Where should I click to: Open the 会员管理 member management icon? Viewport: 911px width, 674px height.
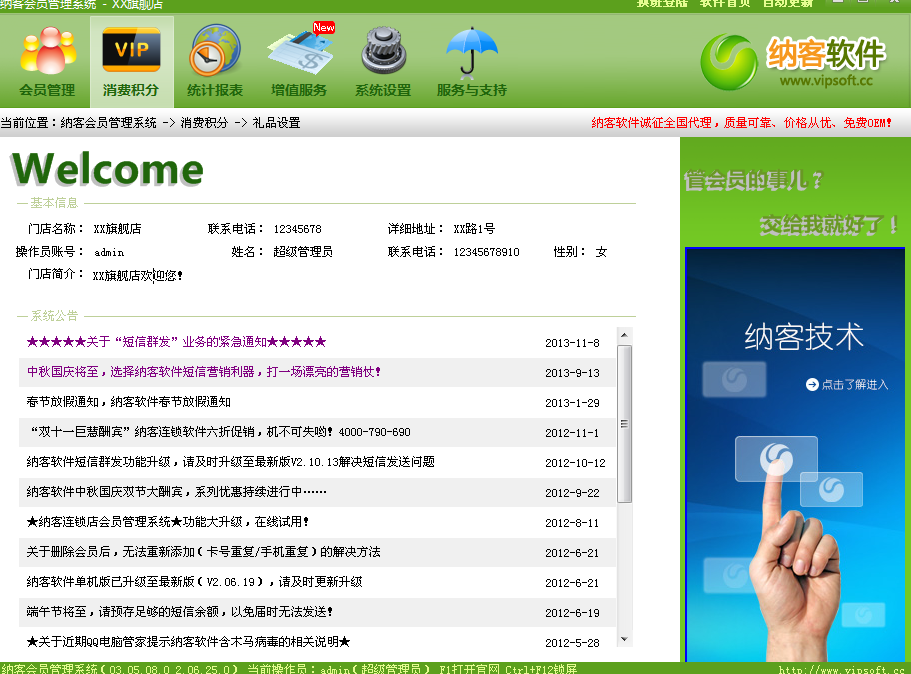pyautogui.click(x=47, y=52)
